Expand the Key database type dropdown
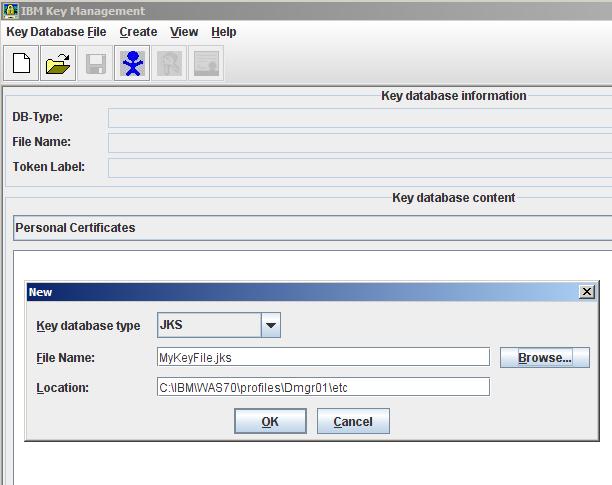 [x=271, y=325]
